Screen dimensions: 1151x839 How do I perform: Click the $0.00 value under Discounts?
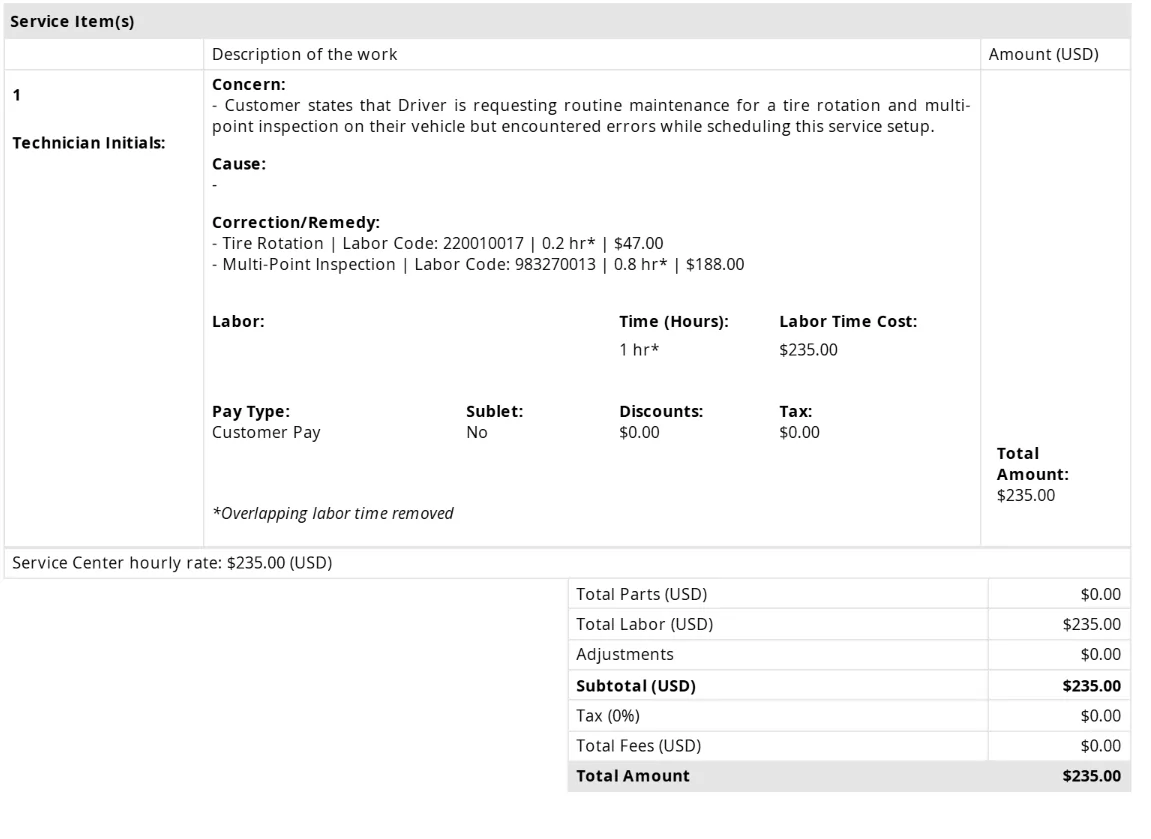(x=639, y=432)
